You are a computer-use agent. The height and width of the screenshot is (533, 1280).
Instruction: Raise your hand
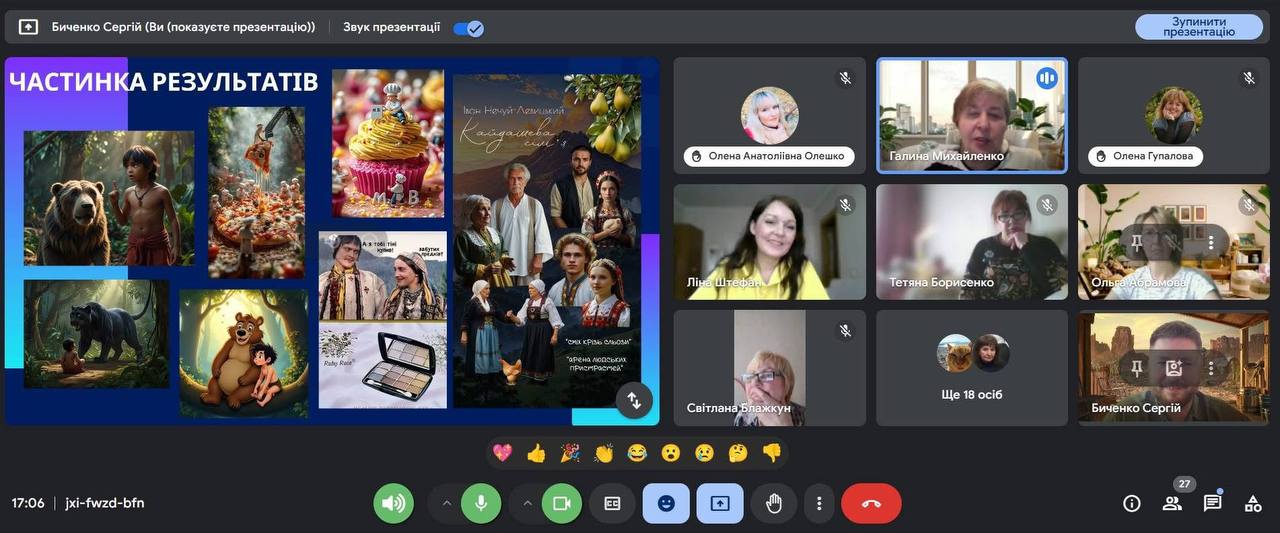point(773,503)
